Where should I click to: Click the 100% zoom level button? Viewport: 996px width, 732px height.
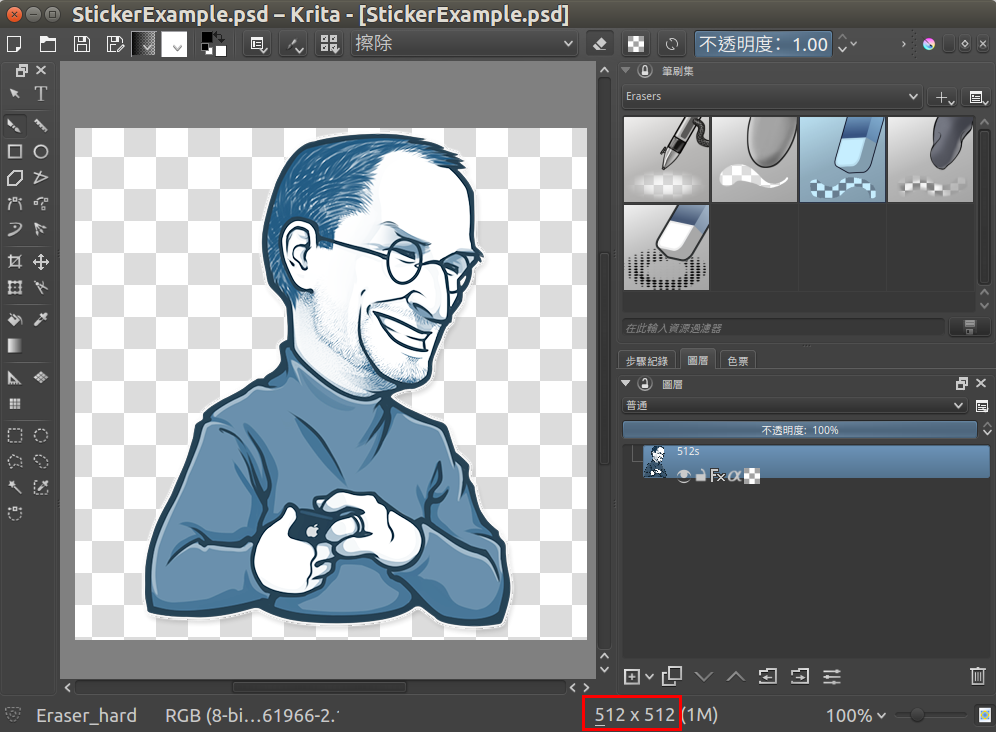tap(855, 715)
